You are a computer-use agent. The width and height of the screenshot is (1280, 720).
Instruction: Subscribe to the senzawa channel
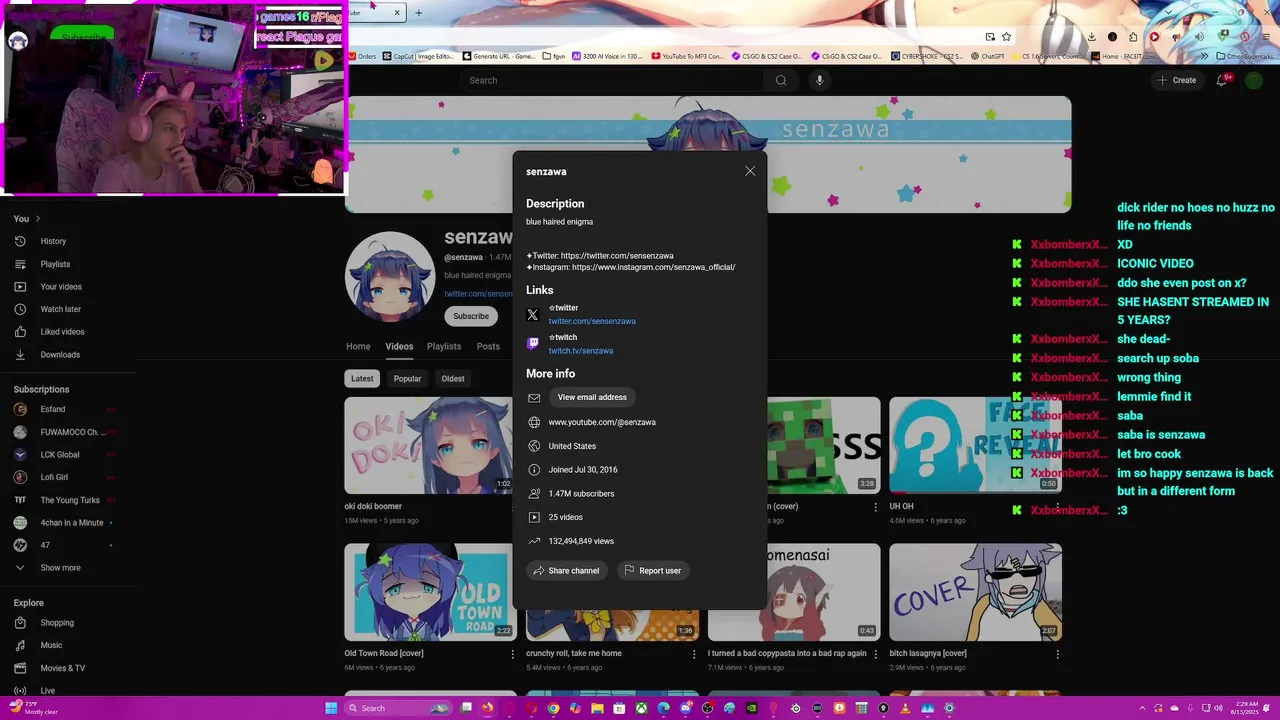click(471, 316)
